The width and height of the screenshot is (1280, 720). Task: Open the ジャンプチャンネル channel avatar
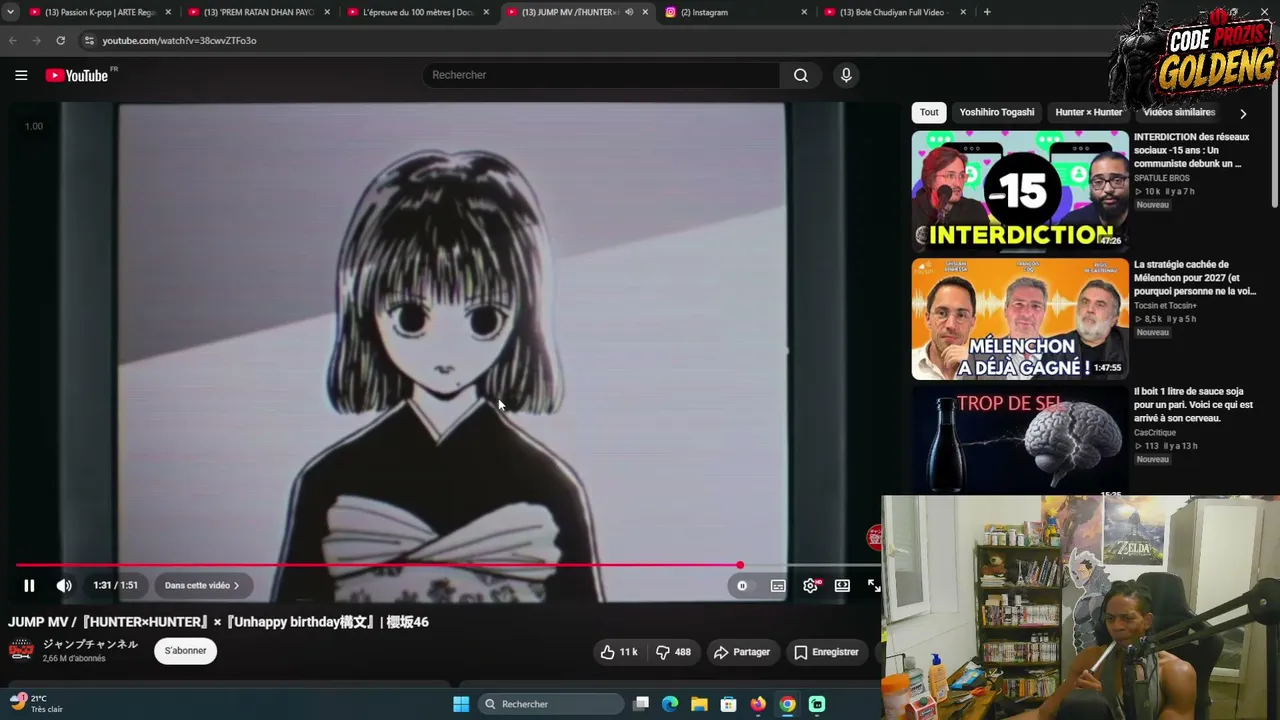[21, 651]
